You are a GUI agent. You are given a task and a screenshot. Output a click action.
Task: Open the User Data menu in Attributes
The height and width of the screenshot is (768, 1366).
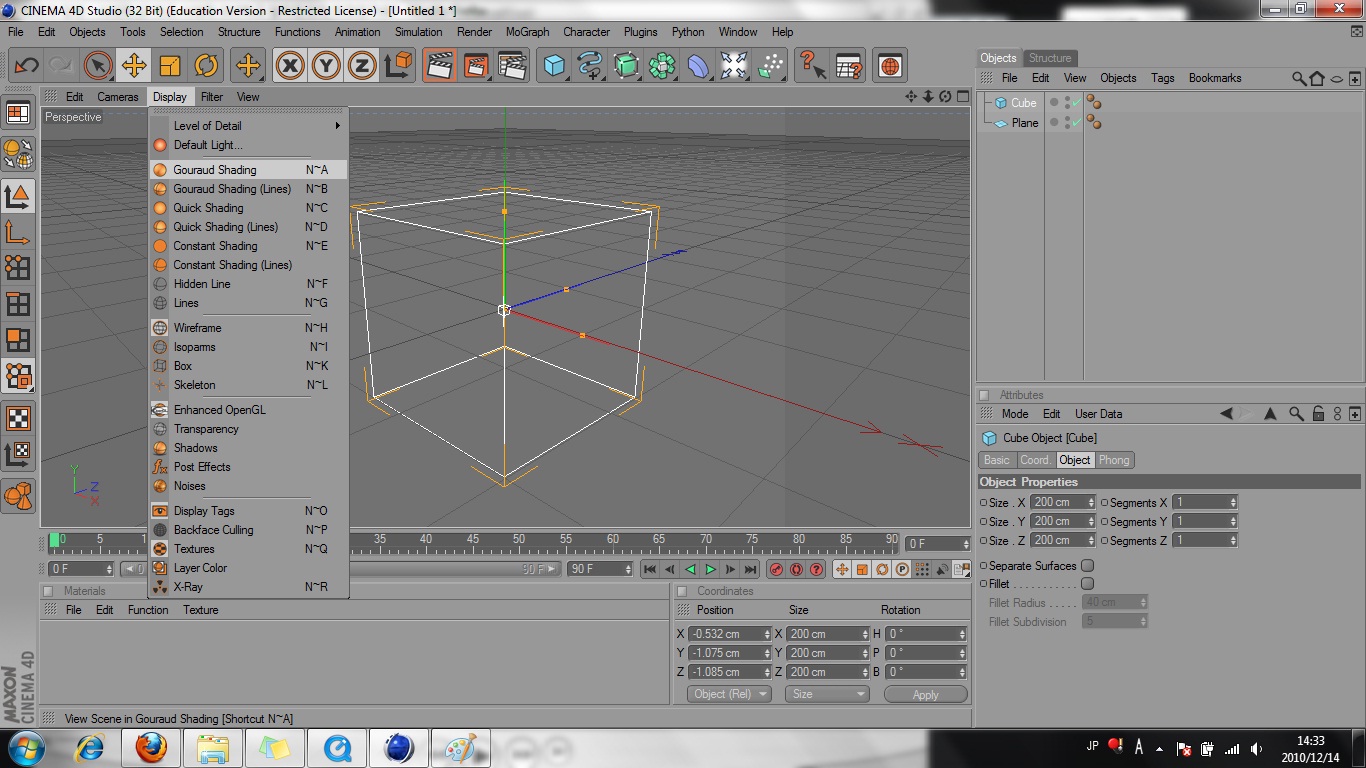[1098, 414]
